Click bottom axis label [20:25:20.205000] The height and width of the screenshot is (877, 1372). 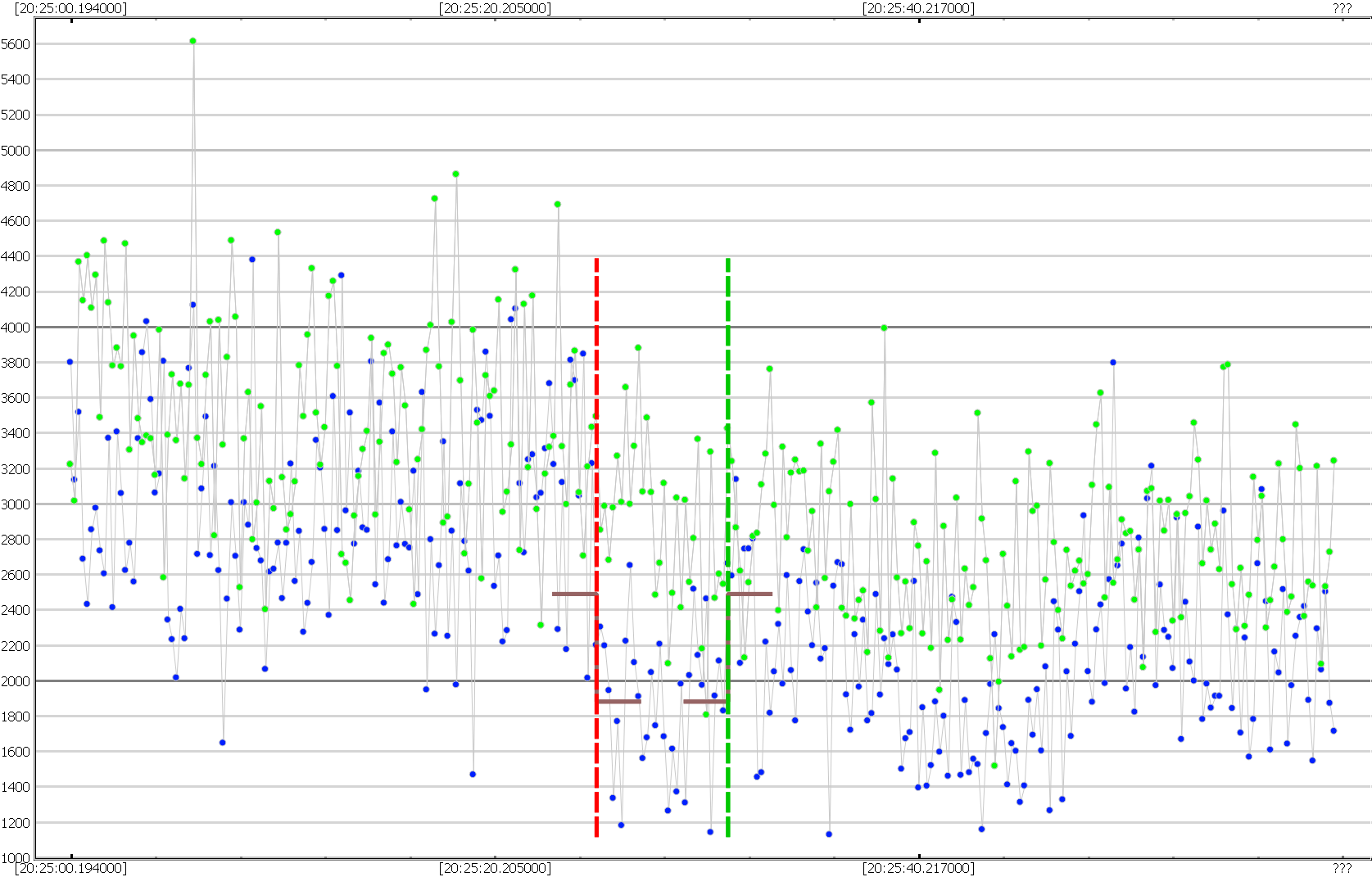[x=495, y=868]
